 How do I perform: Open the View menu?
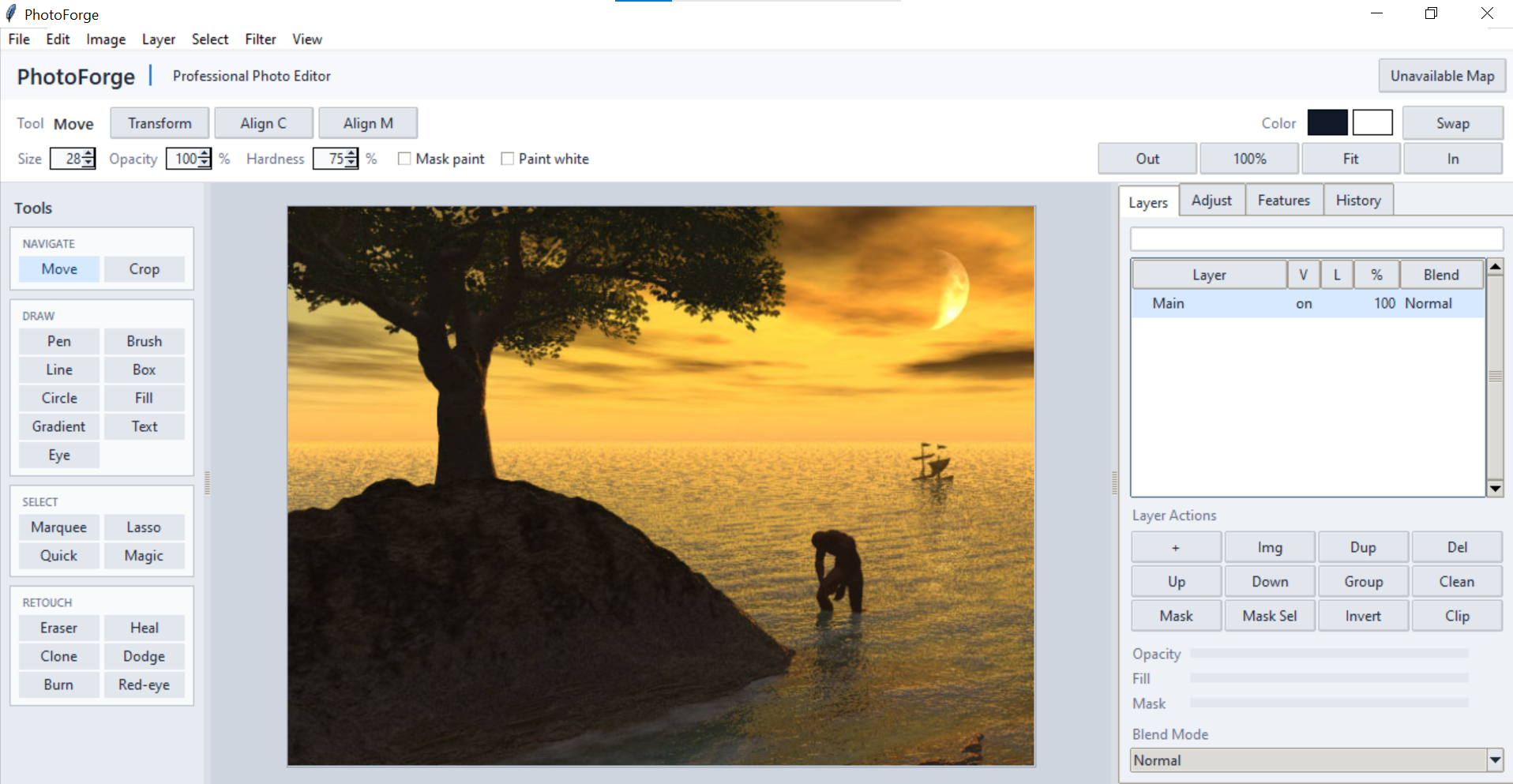307,39
